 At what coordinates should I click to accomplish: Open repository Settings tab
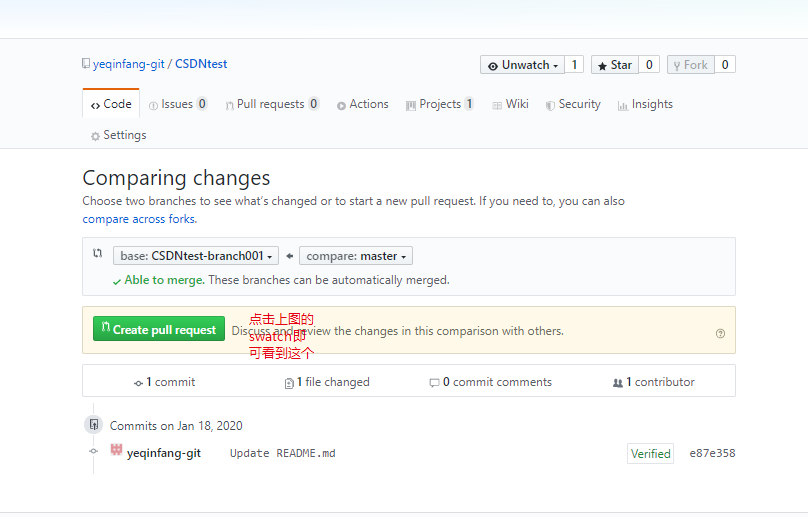tap(119, 135)
